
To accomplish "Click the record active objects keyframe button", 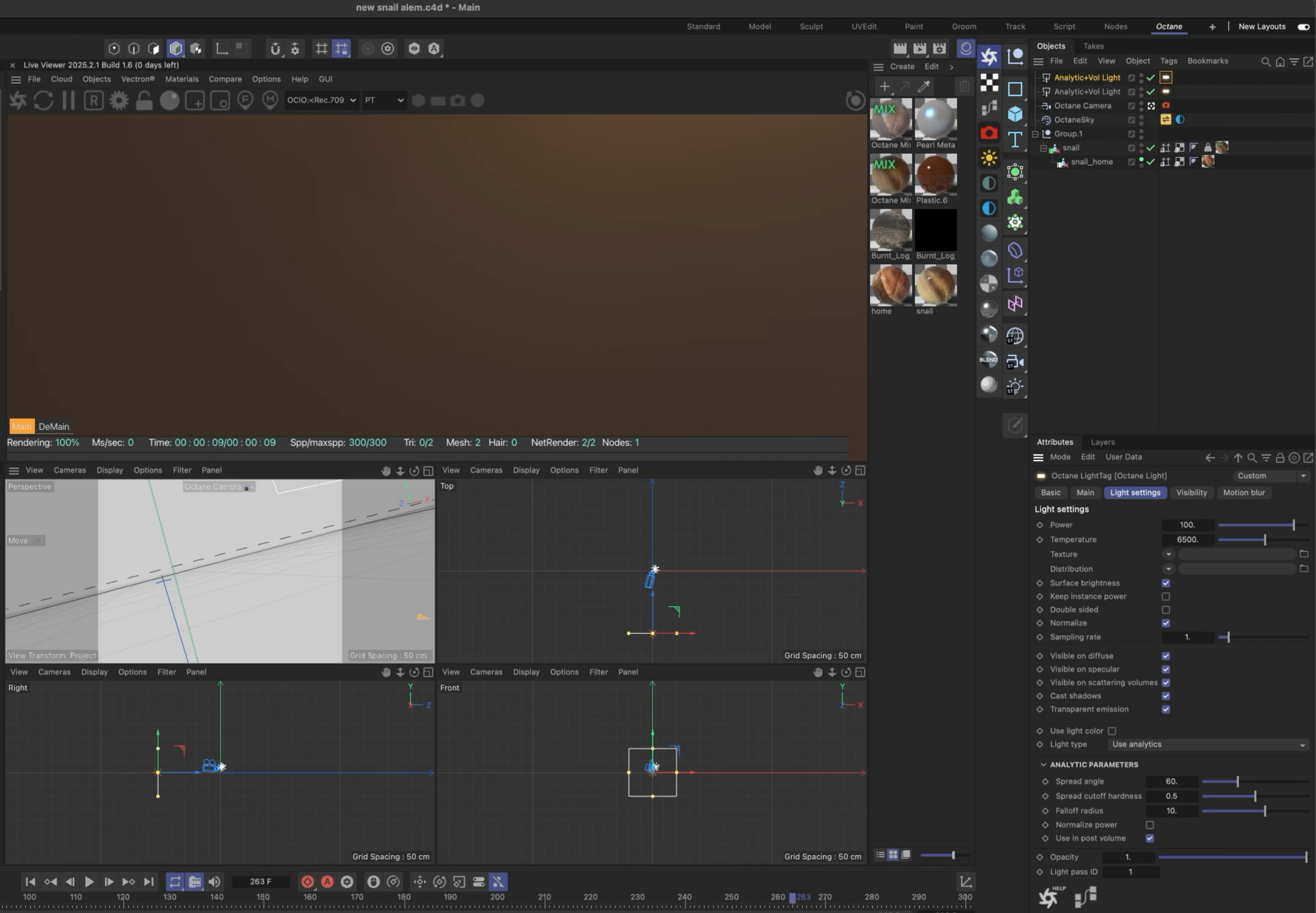I will pos(308,882).
